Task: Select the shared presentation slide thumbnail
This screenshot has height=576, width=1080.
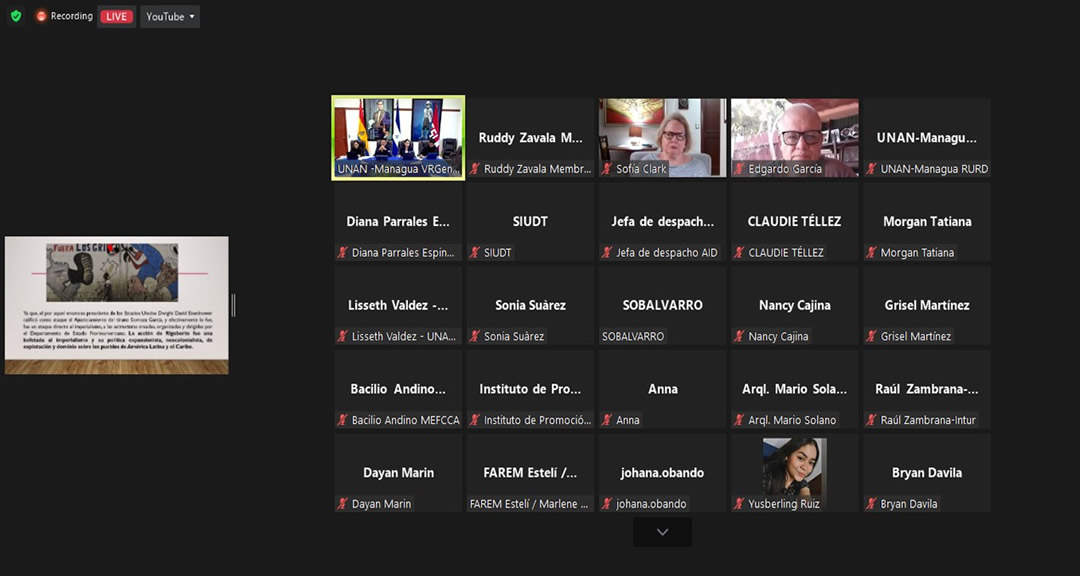Action: pyautogui.click(x=117, y=305)
